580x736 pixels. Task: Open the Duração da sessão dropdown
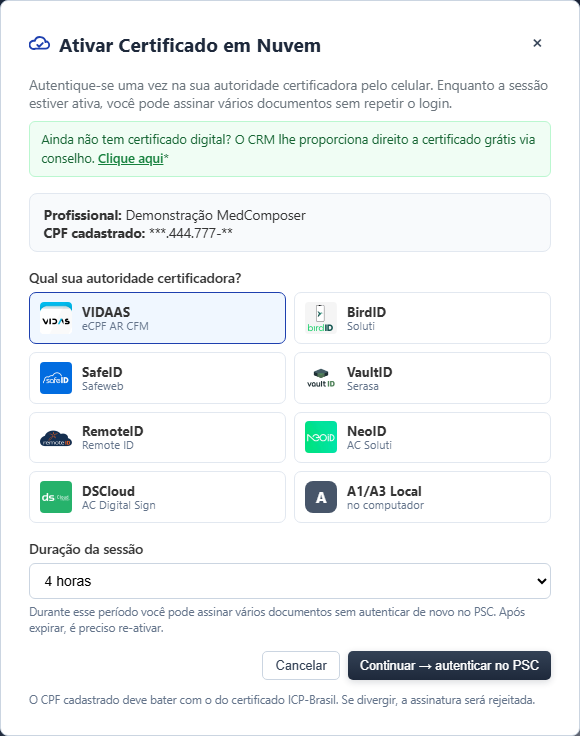(x=290, y=581)
